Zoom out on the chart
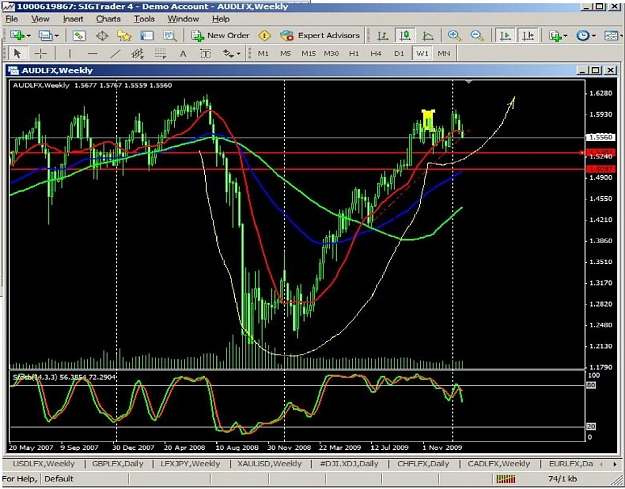The height and width of the screenshot is (489, 625). (x=477, y=35)
